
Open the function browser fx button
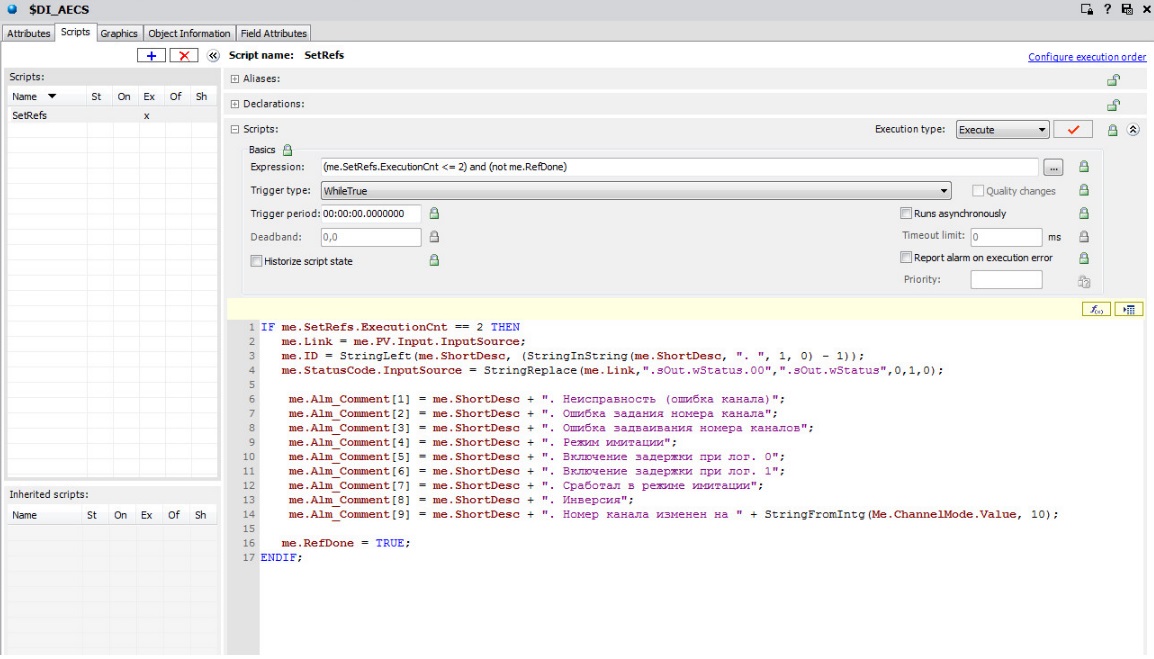tap(1096, 310)
